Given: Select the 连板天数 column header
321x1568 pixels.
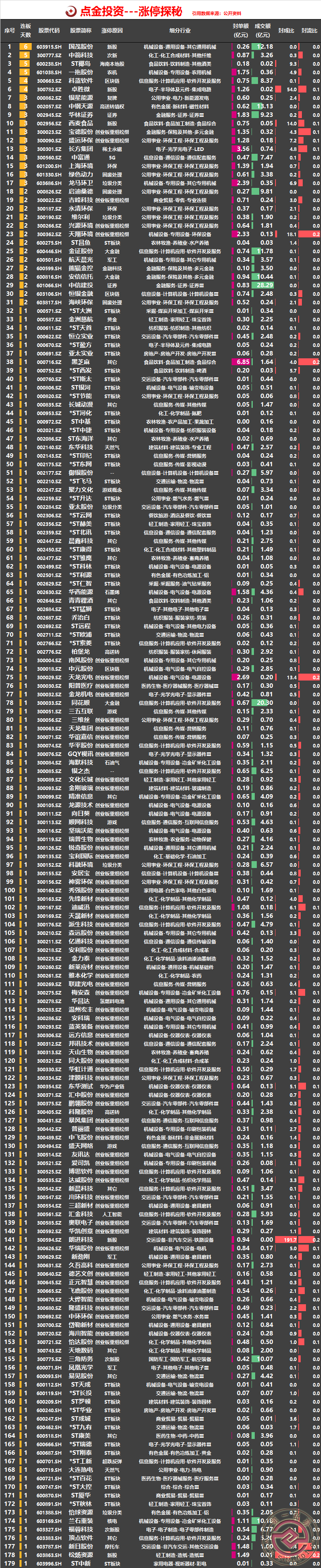Looking at the screenshot, I should [25, 30].
